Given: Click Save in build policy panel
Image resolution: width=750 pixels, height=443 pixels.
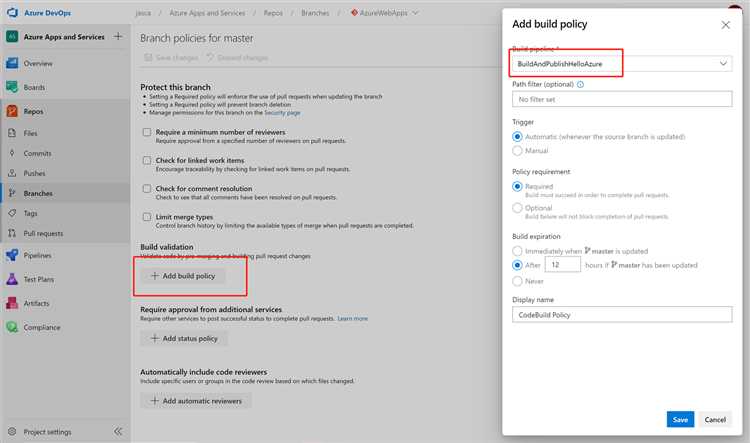Looking at the screenshot, I should coord(680,420).
